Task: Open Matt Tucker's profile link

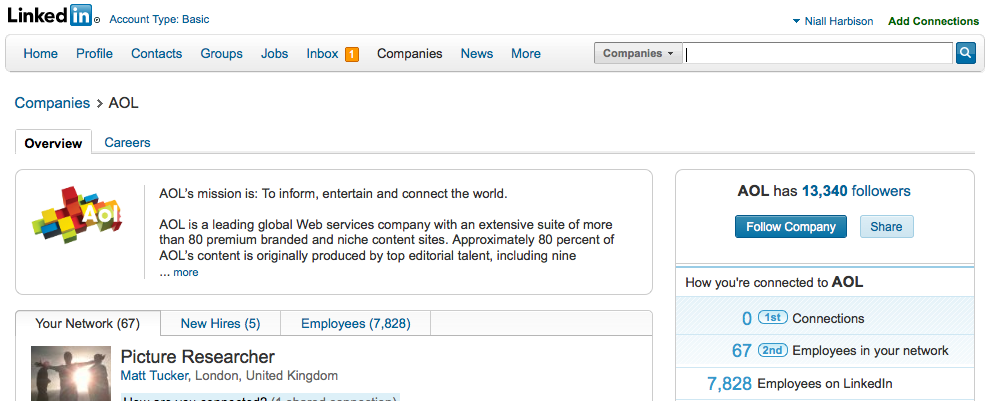Action: (x=154, y=376)
